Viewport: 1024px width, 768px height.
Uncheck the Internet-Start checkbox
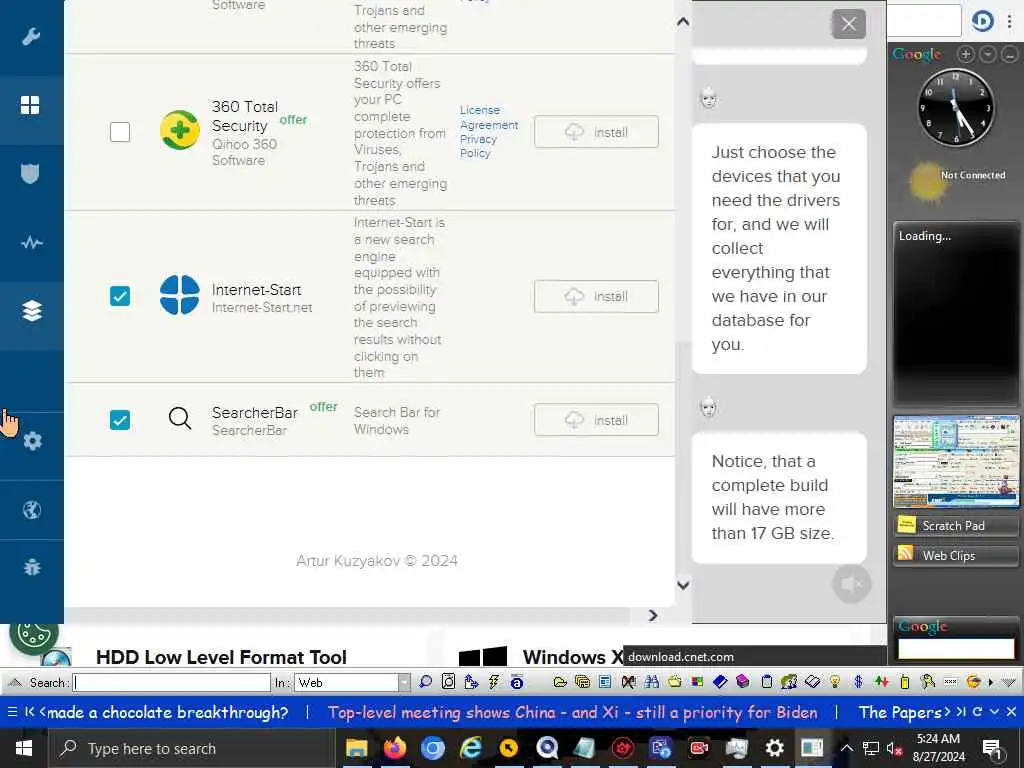pos(120,296)
